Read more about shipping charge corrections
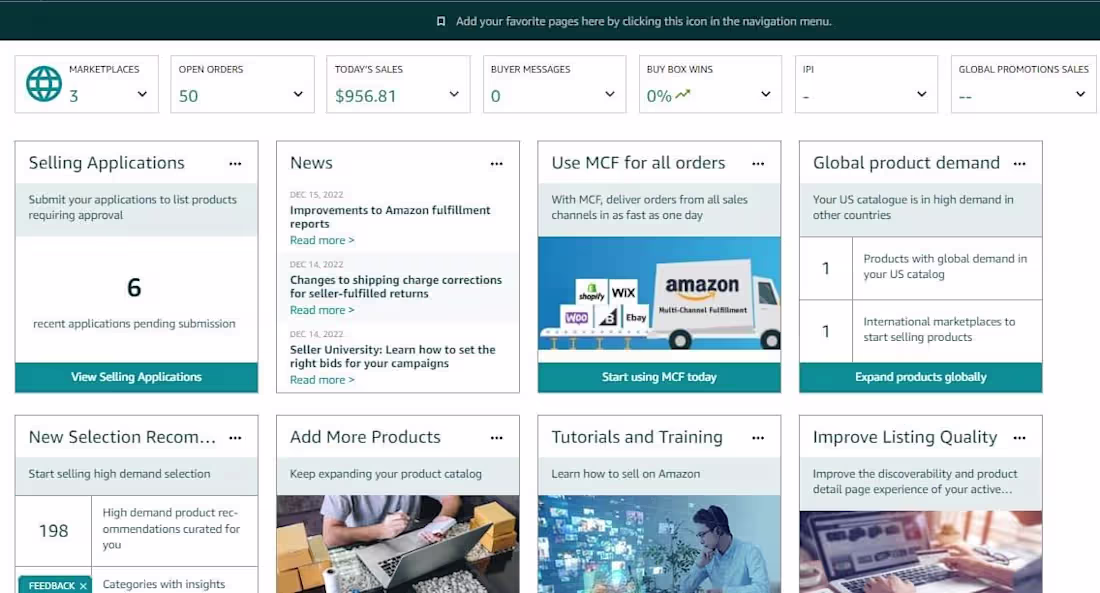Screen dimensions: 1100x593 click(x=322, y=310)
